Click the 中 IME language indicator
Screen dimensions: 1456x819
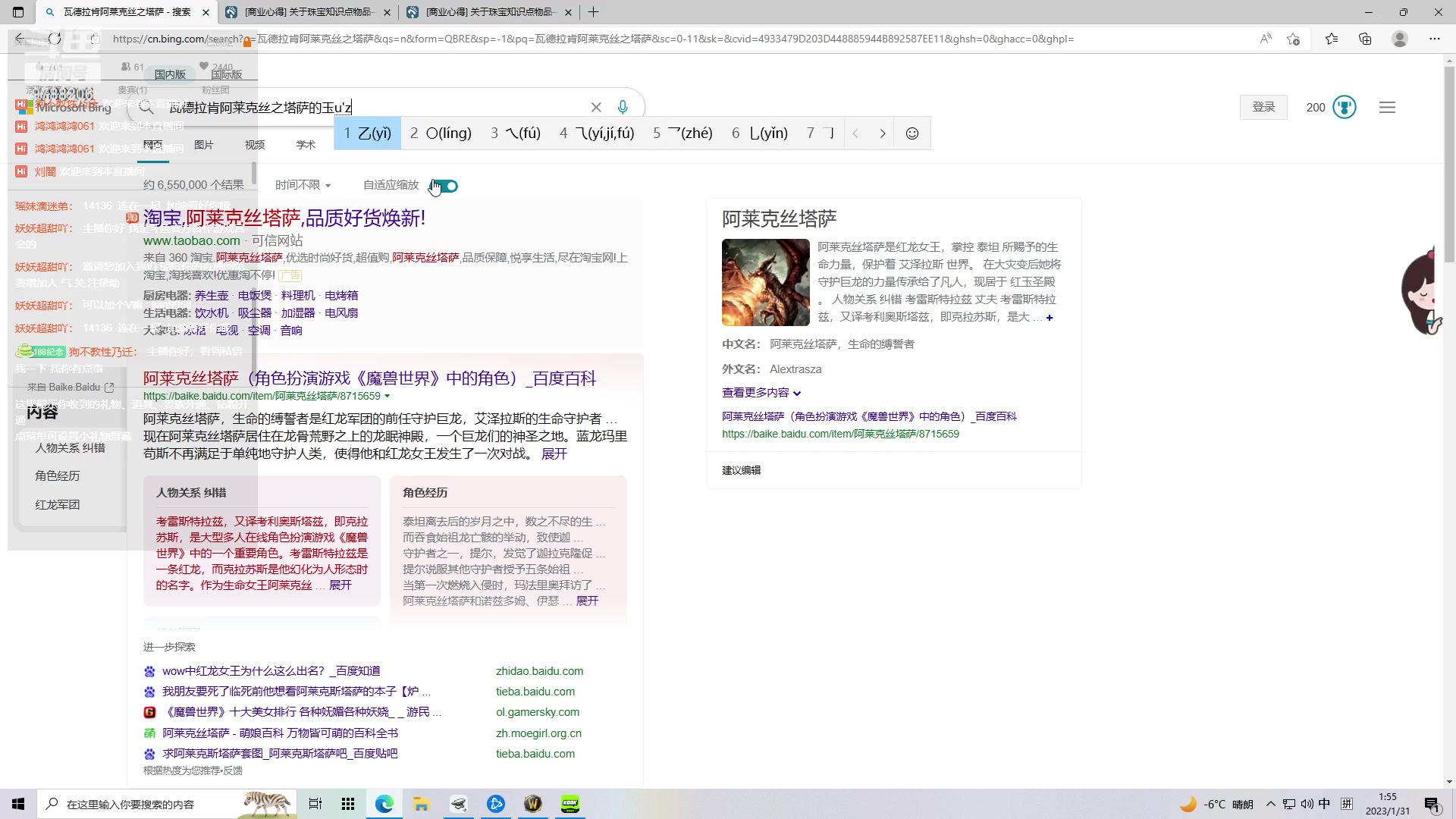click(x=1324, y=804)
